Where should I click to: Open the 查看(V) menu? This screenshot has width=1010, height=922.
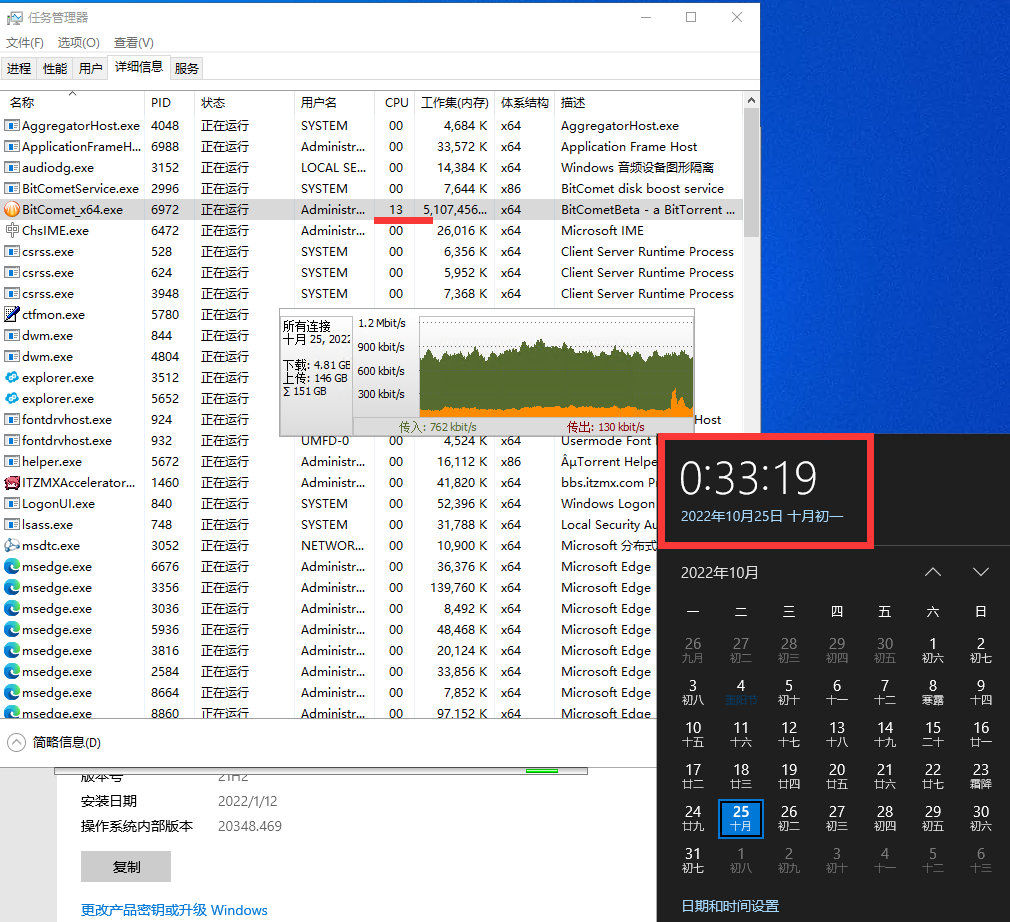(x=134, y=43)
